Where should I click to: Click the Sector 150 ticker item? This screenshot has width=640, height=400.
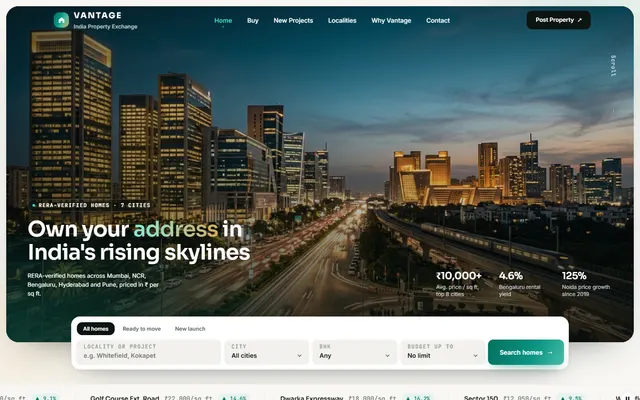524,397
